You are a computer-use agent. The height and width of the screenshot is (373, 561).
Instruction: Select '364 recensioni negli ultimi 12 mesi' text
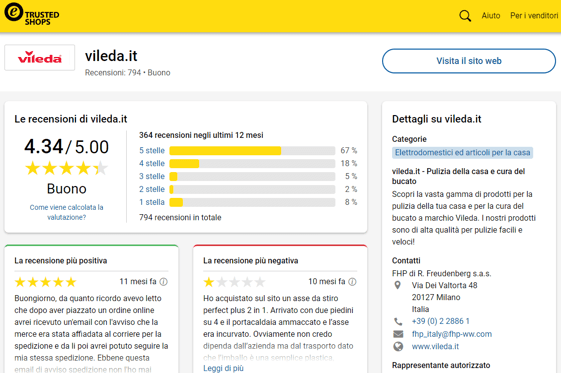[x=201, y=135]
